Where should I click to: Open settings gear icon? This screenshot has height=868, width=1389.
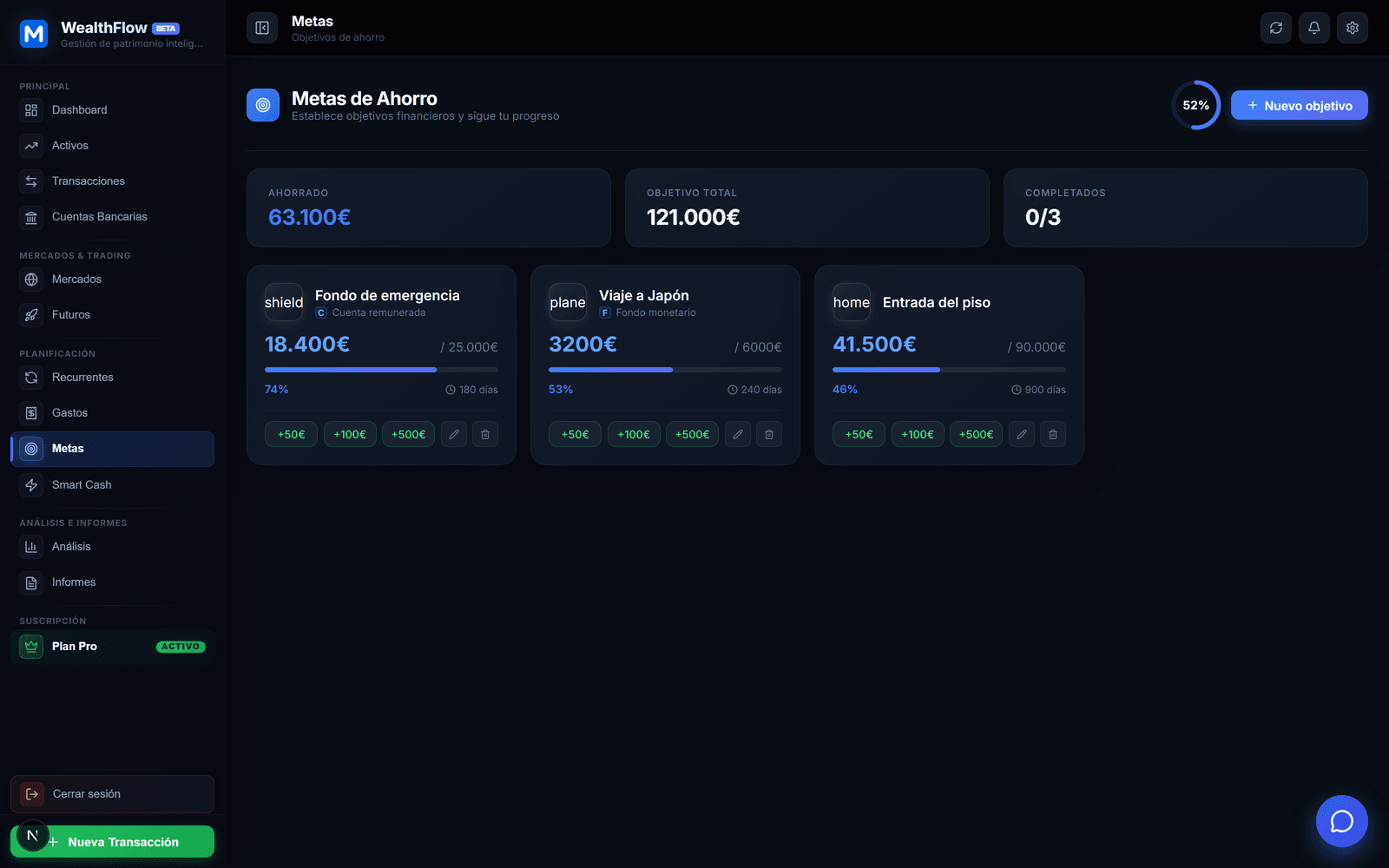[x=1353, y=28]
